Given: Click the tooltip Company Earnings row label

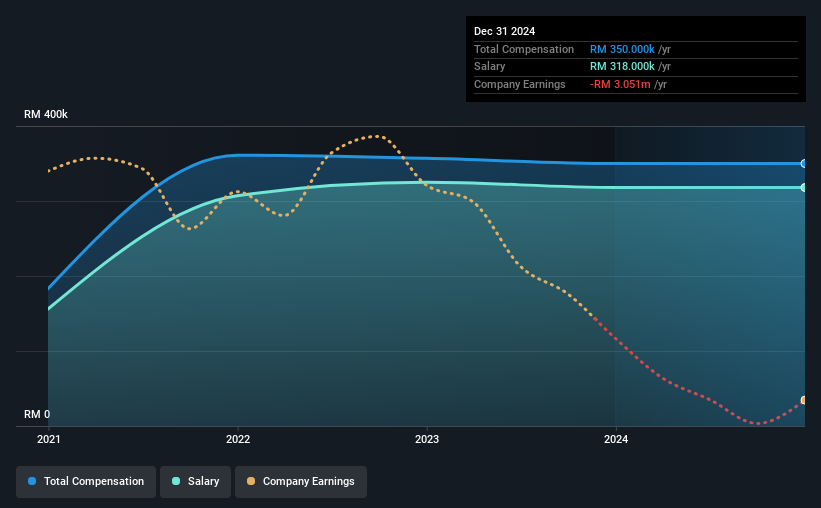Looking at the screenshot, I should pos(519,84).
